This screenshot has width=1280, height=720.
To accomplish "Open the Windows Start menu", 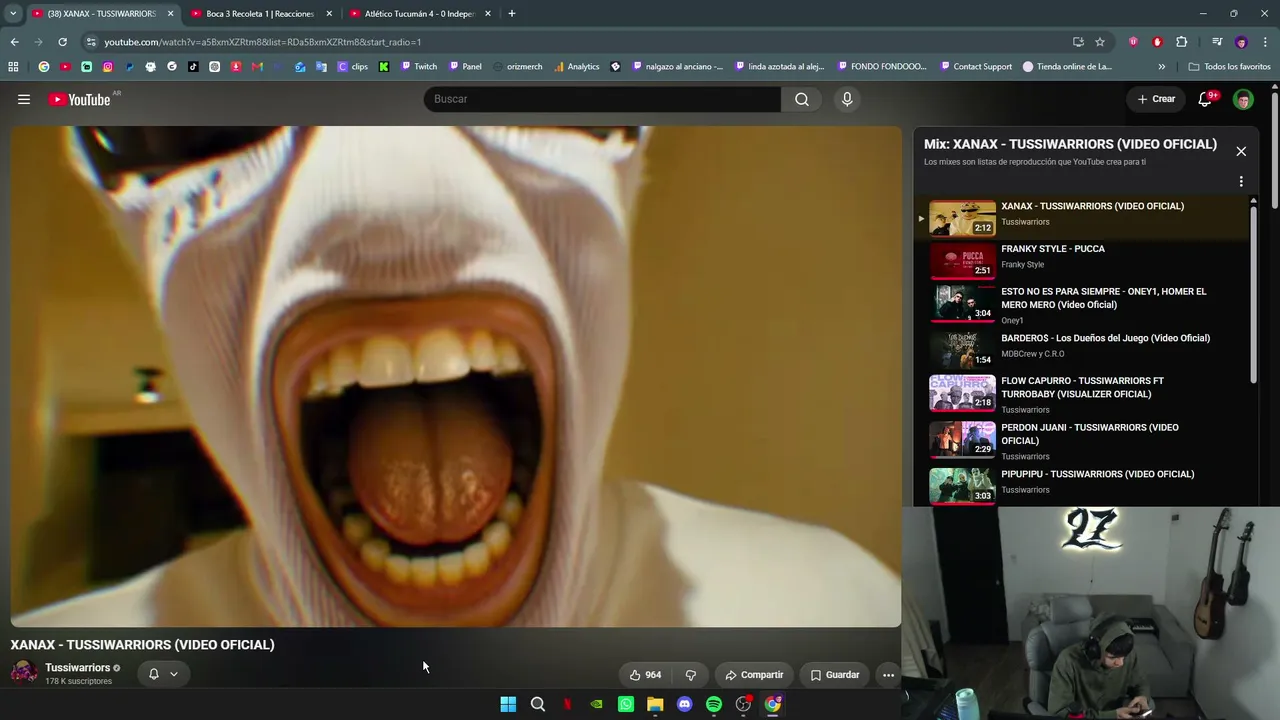I will click(508, 704).
